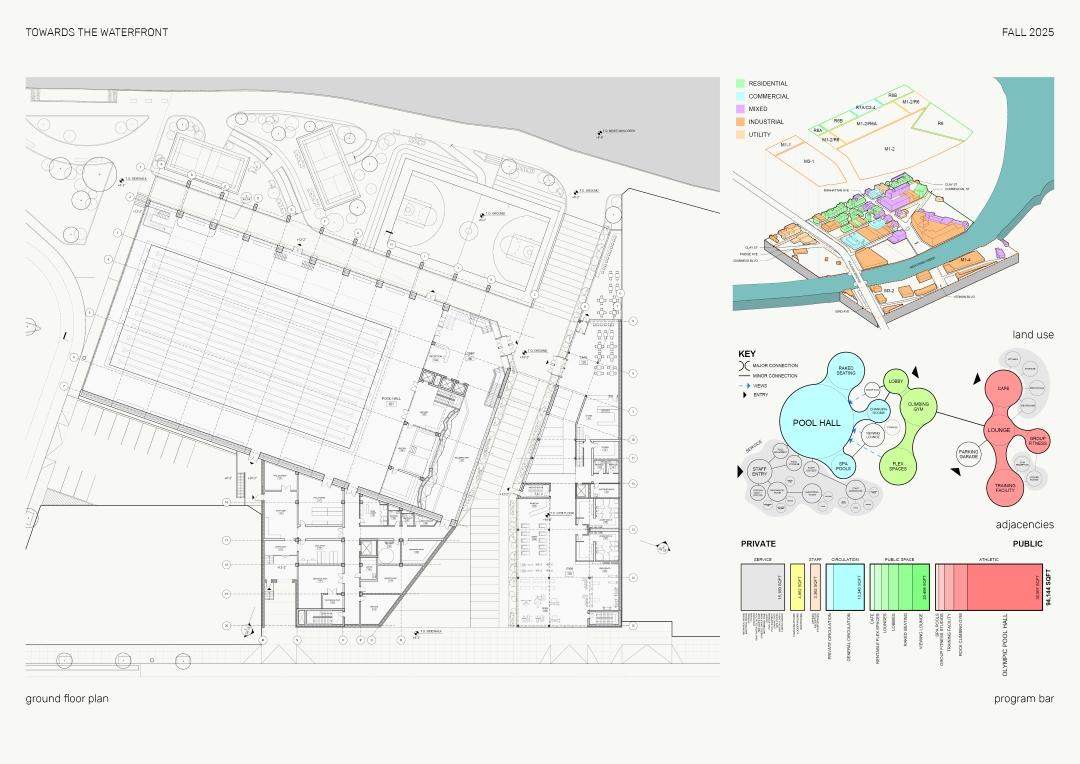Select the Mixed purple legend swatch
1080x764 pixels.
coord(739,109)
